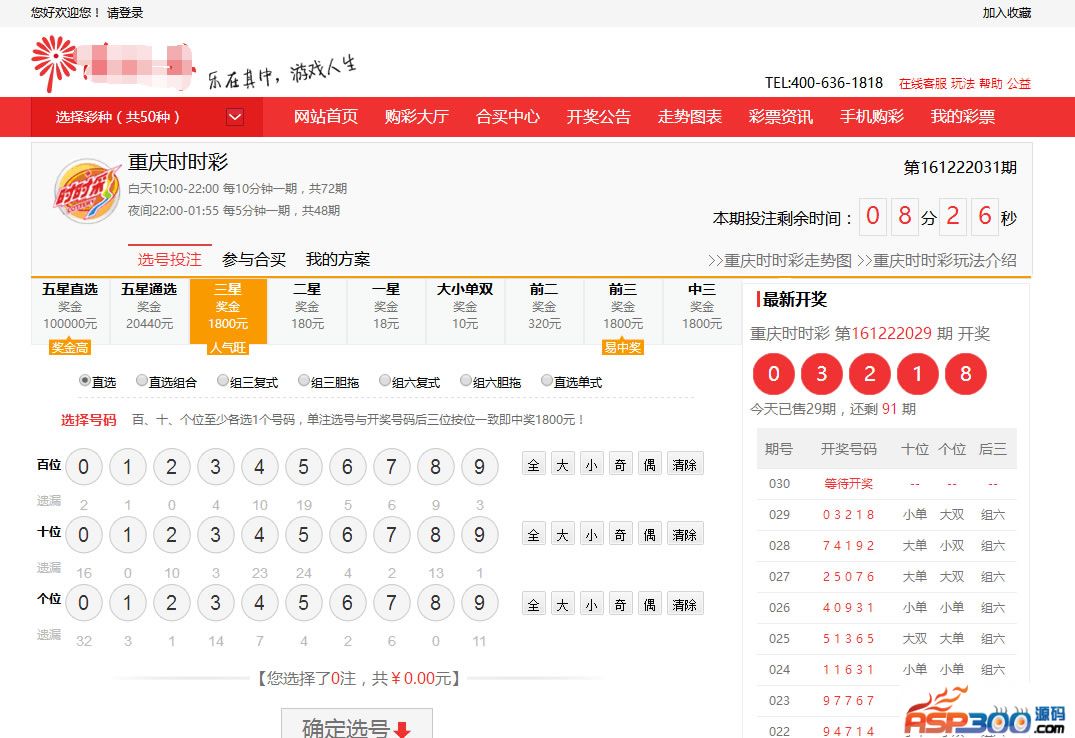This screenshot has height=738, width=1075.
Task: Click the first red result ball 0
Action: click(x=773, y=374)
